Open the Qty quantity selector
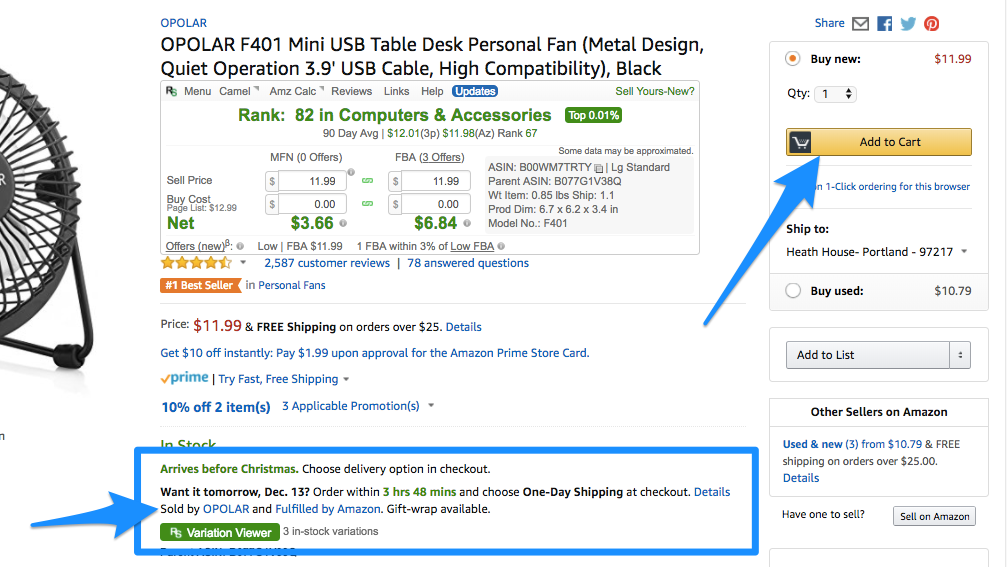The width and height of the screenshot is (1007, 567). pos(836,94)
